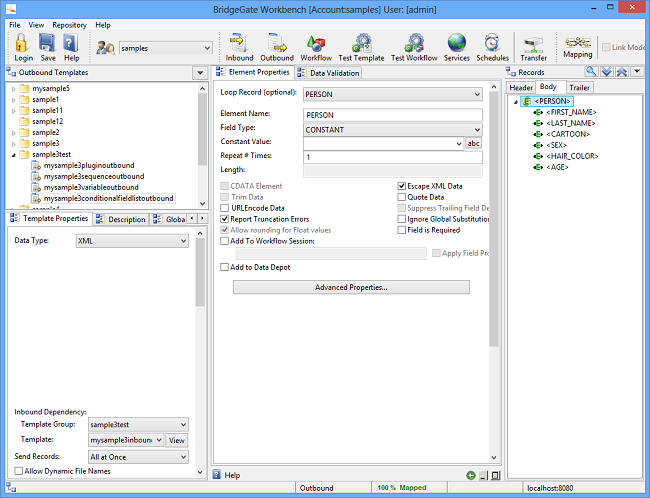
Task: Select mysample3pluginoutbound template
Action: tap(89, 165)
